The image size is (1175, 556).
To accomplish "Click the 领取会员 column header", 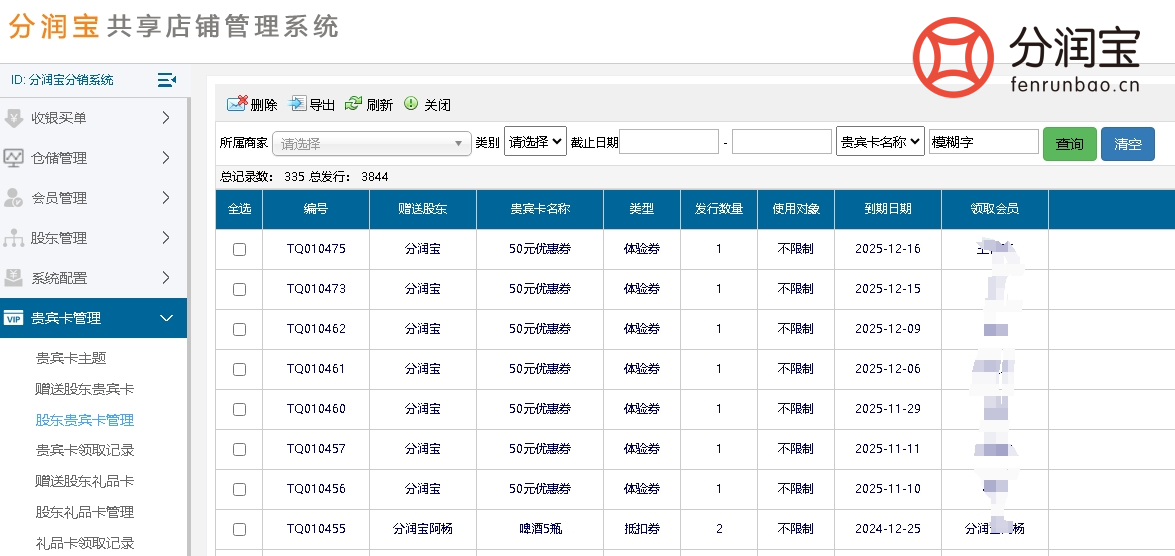I will click(994, 209).
